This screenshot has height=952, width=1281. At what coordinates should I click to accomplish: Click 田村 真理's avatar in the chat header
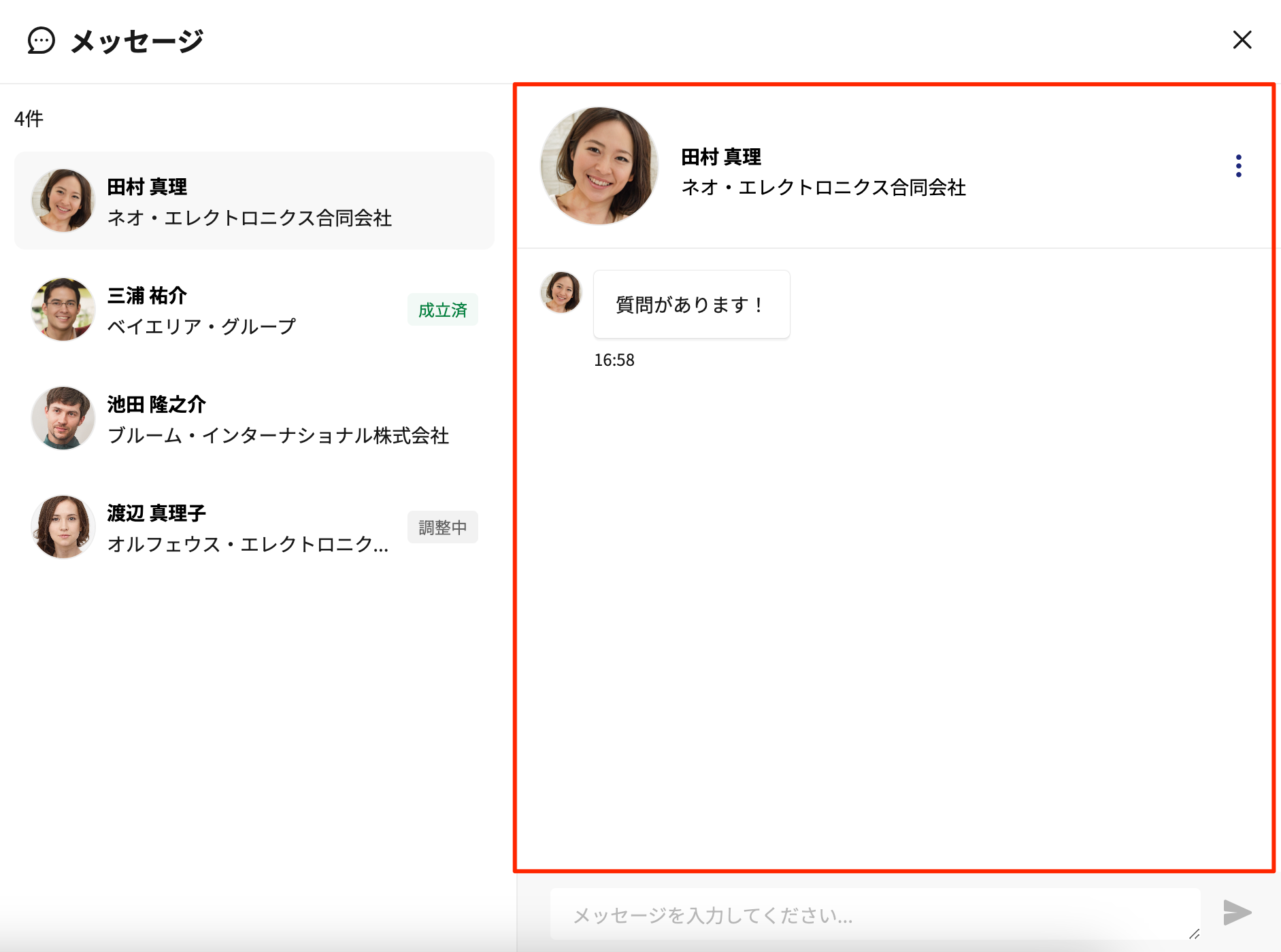[599, 165]
